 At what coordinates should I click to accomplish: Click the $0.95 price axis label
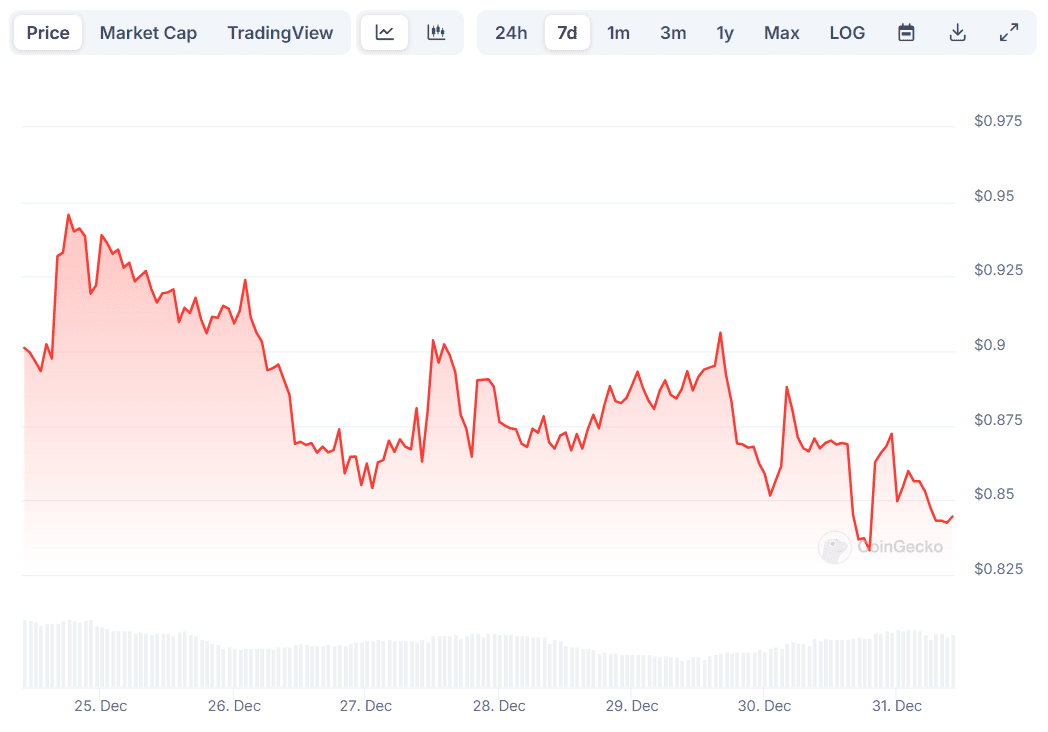click(x=994, y=196)
